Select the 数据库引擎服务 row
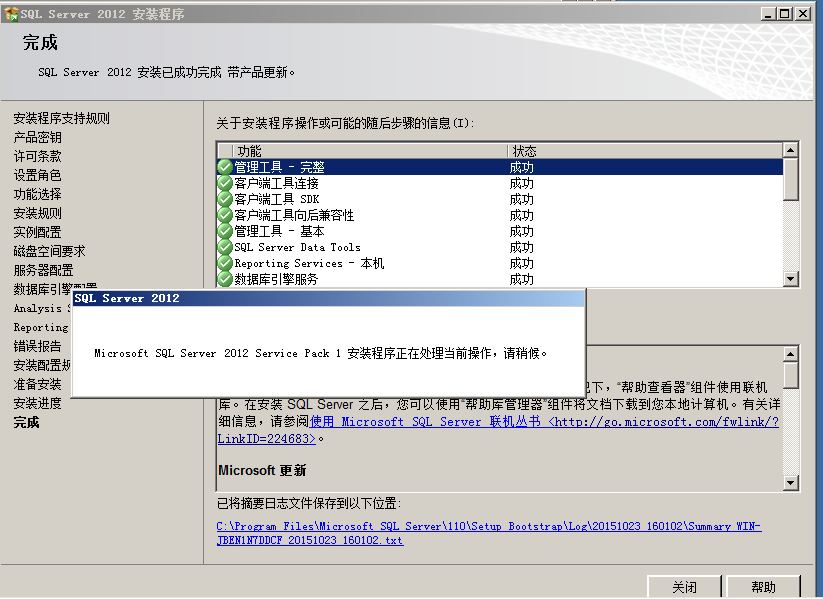The height and width of the screenshot is (599, 823). (500, 279)
